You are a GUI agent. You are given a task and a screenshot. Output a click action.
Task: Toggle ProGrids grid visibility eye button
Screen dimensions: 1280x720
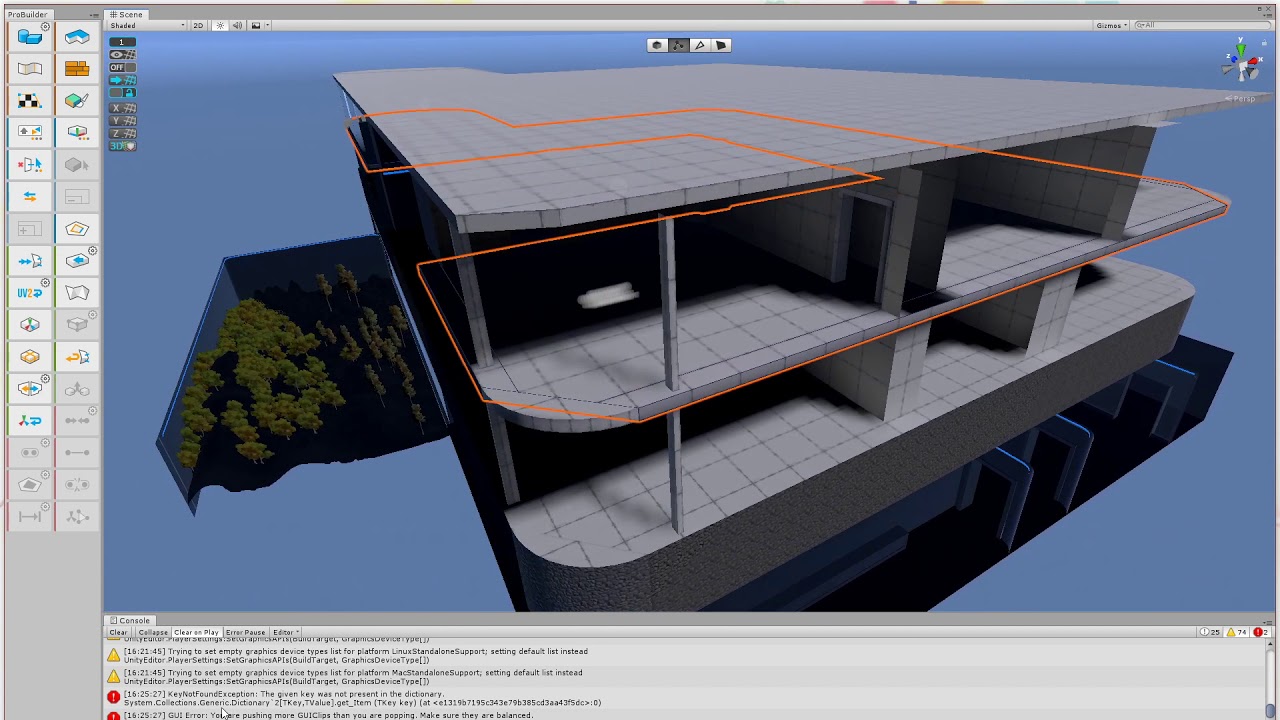click(122, 55)
